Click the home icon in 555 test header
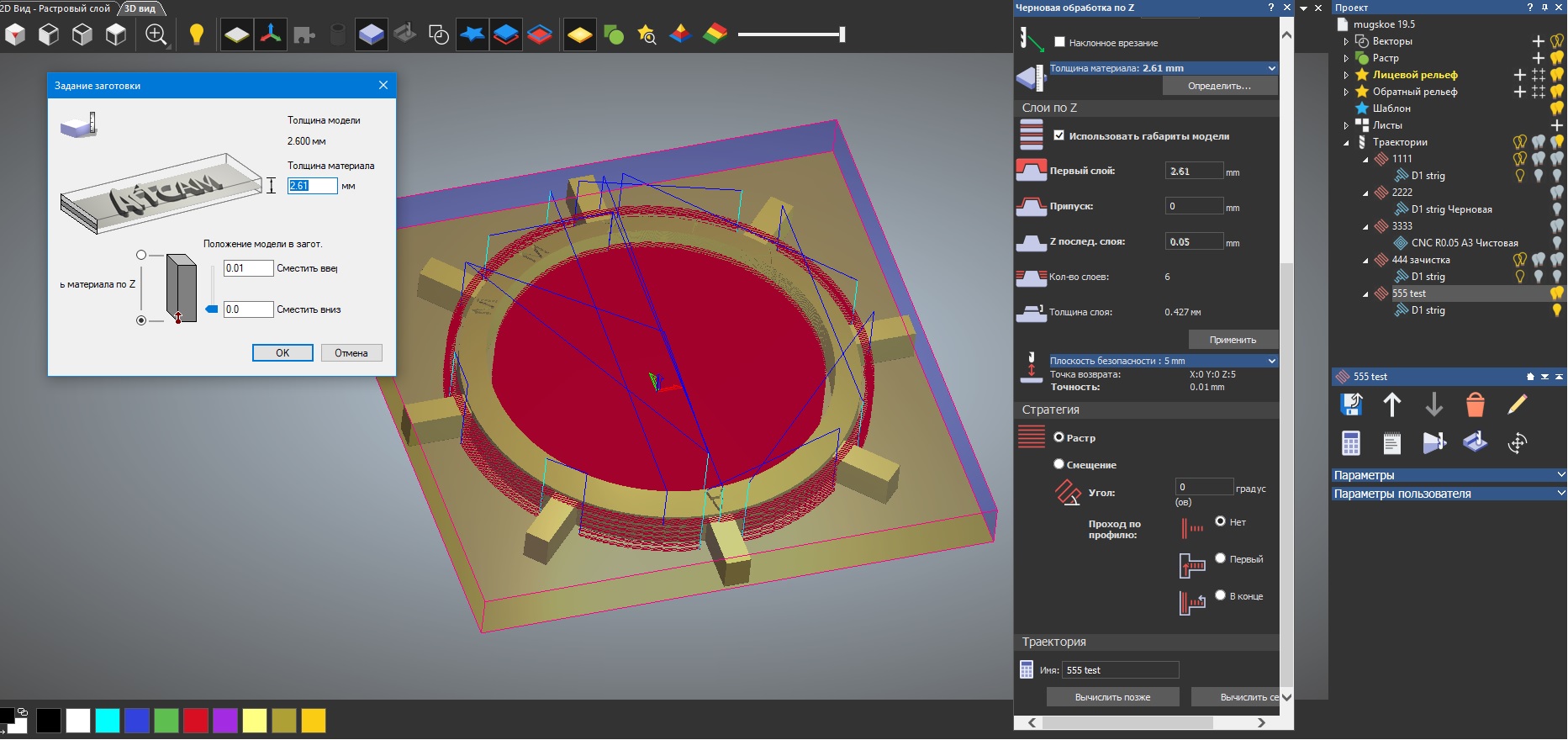 click(x=1530, y=377)
